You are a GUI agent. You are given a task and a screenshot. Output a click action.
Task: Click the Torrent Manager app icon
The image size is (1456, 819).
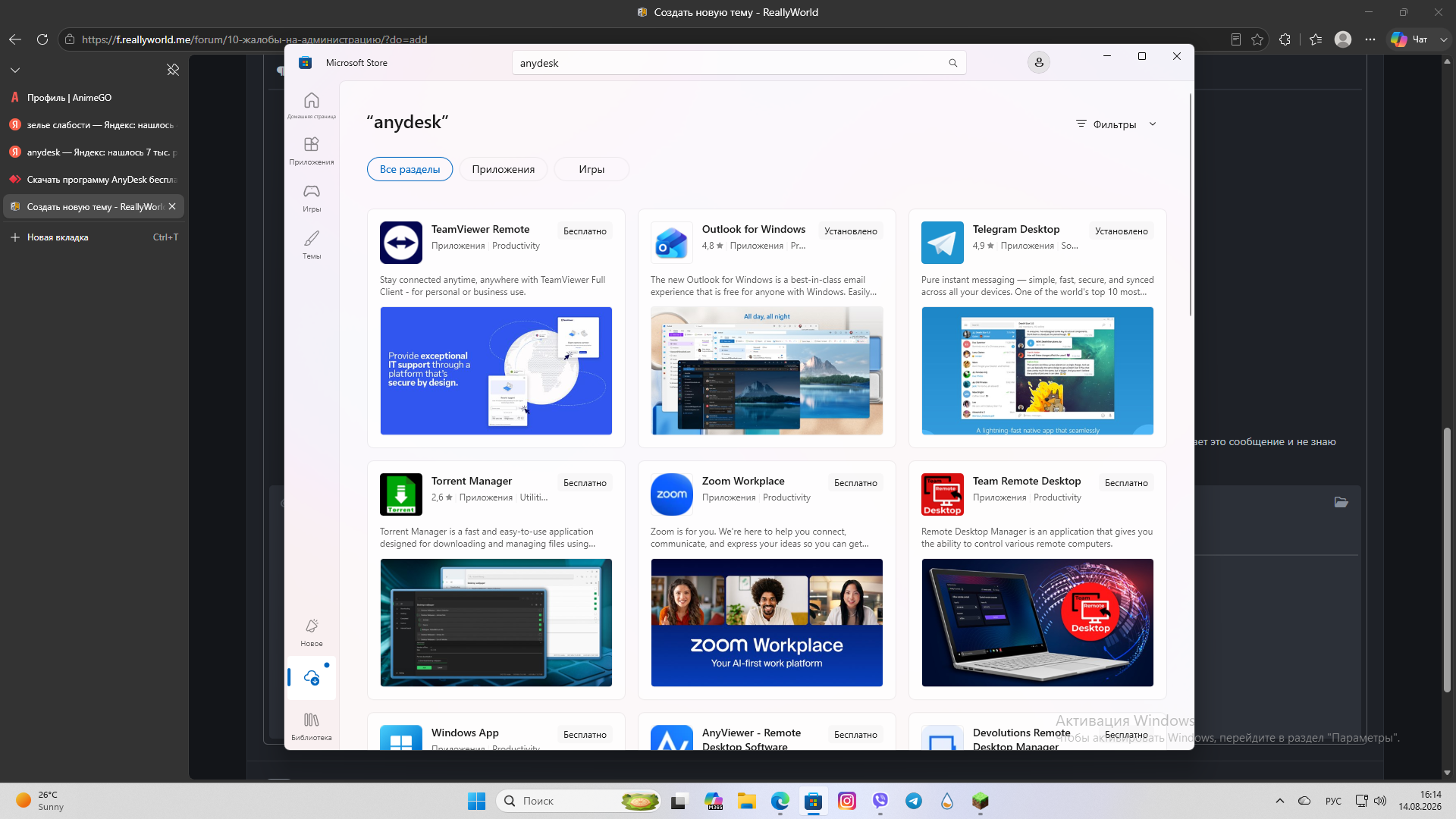tap(401, 494)
